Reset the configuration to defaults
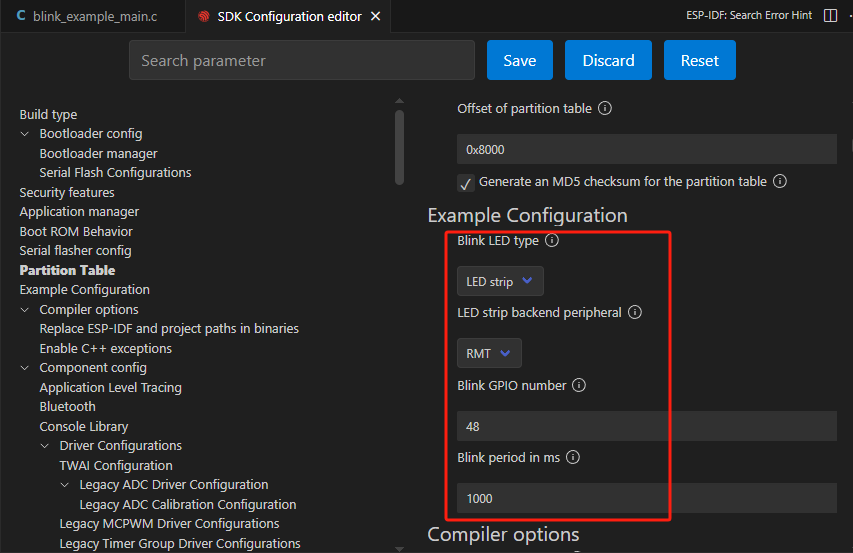Screen dimensions: 853x553 700,60
